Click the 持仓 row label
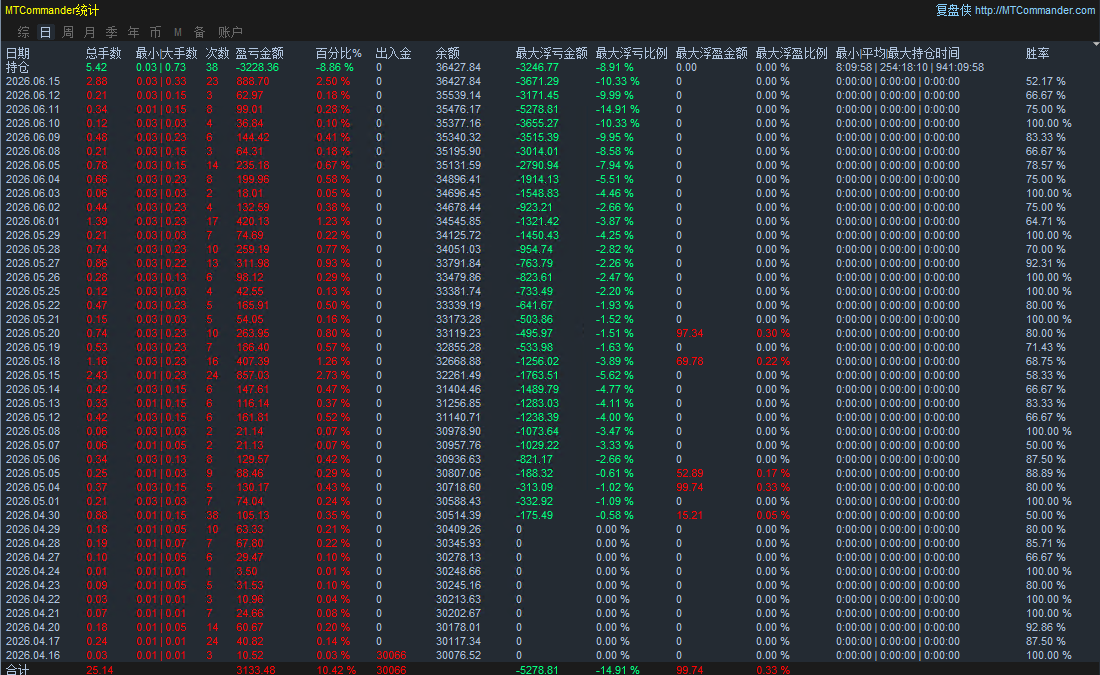 coord(18,67)
